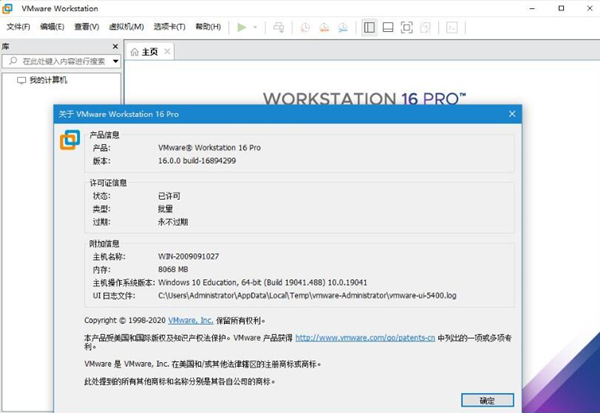Select the 主页 tab
Viewport: 600px width, 413px height.
(x=149, y=52)
